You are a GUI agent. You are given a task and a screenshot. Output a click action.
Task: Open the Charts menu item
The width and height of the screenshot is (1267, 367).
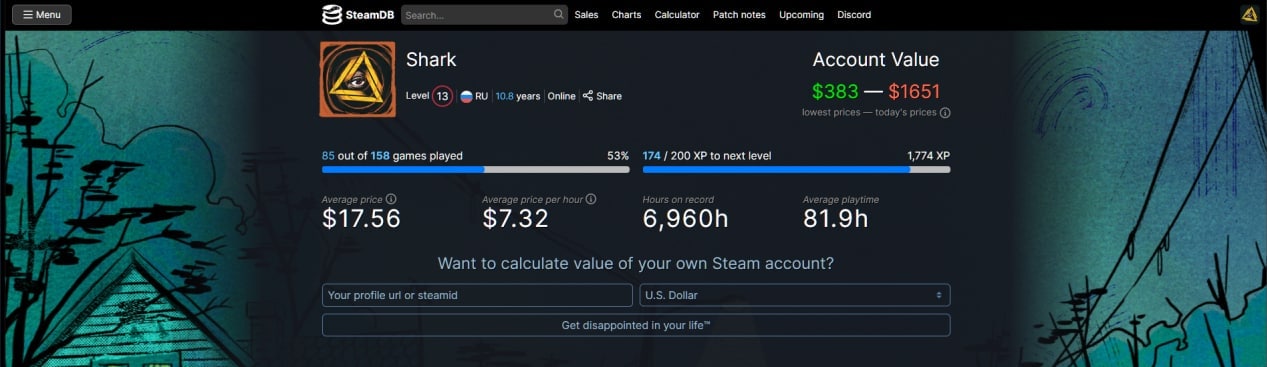click(626, 15)
